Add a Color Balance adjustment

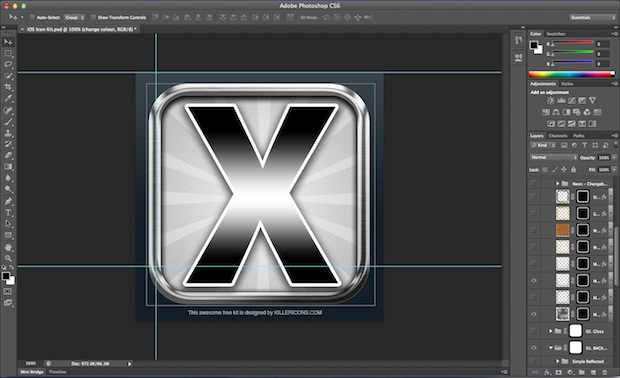pos(556,112)
